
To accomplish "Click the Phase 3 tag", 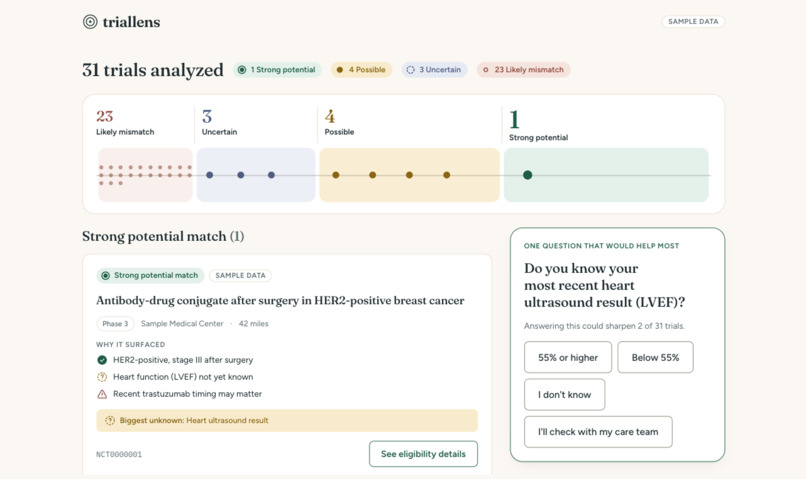I will (115, 324).
